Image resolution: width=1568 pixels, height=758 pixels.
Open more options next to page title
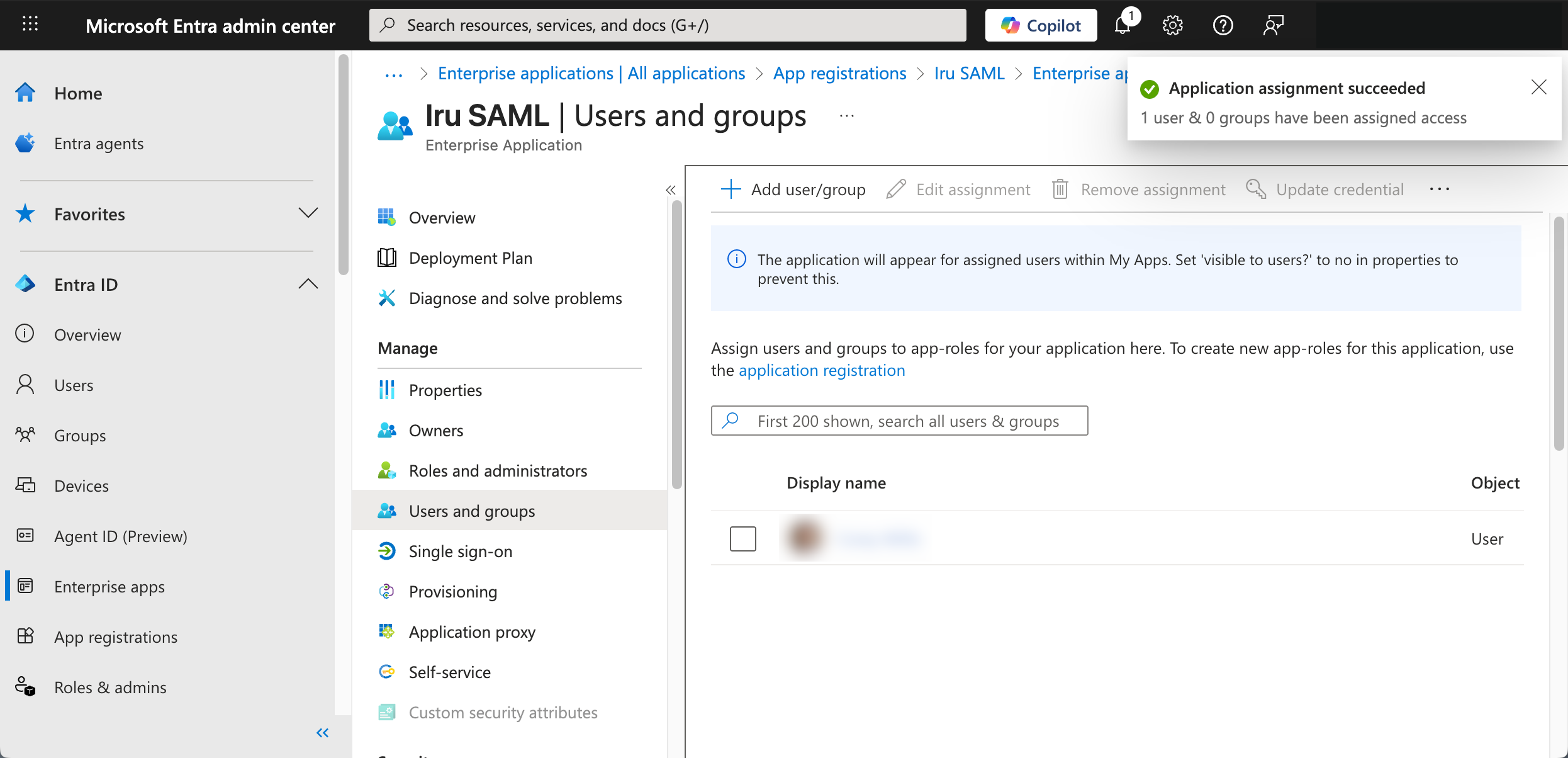pos(847,116)
